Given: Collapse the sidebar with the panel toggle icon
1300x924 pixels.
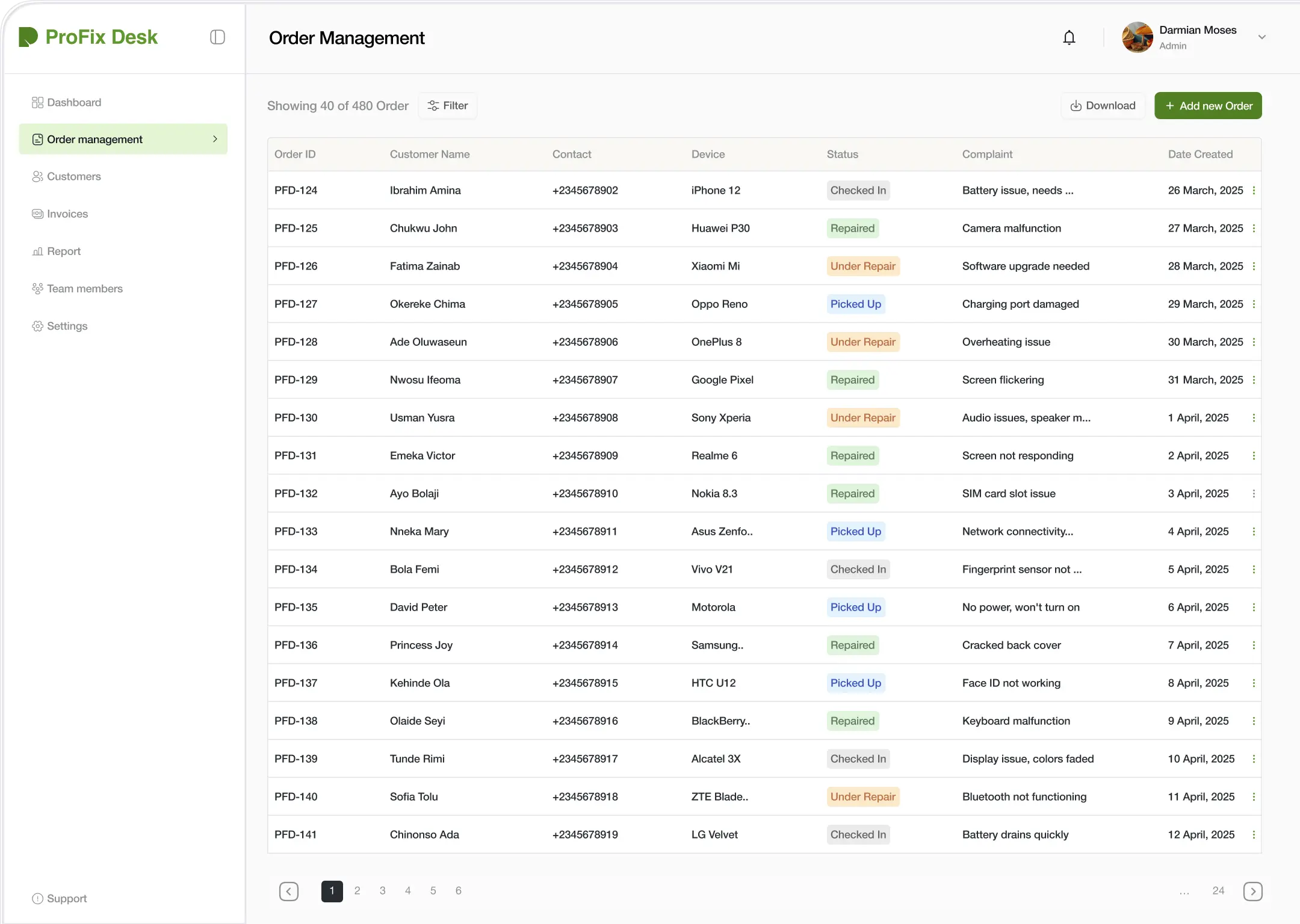Looking at the screenshot, I should pos(217,37).
